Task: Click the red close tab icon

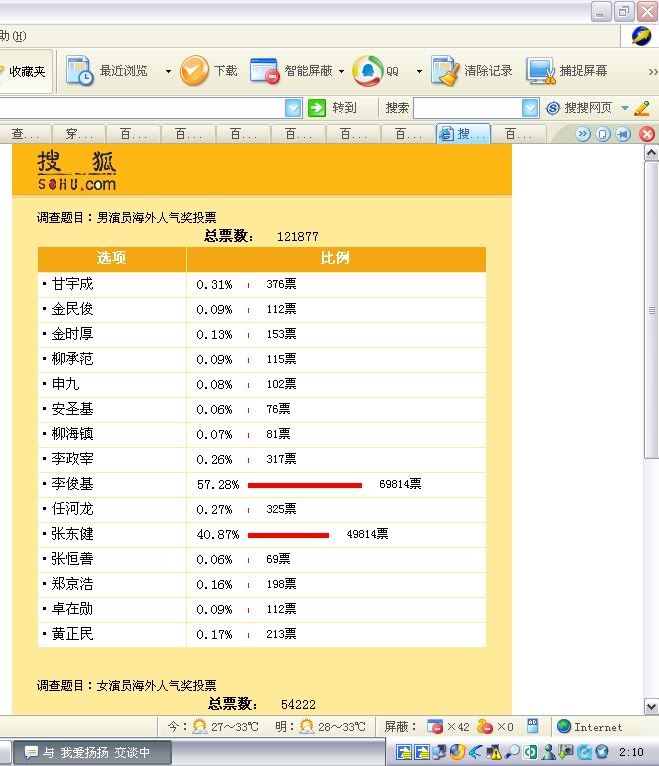Action: [x=647, y=134]
